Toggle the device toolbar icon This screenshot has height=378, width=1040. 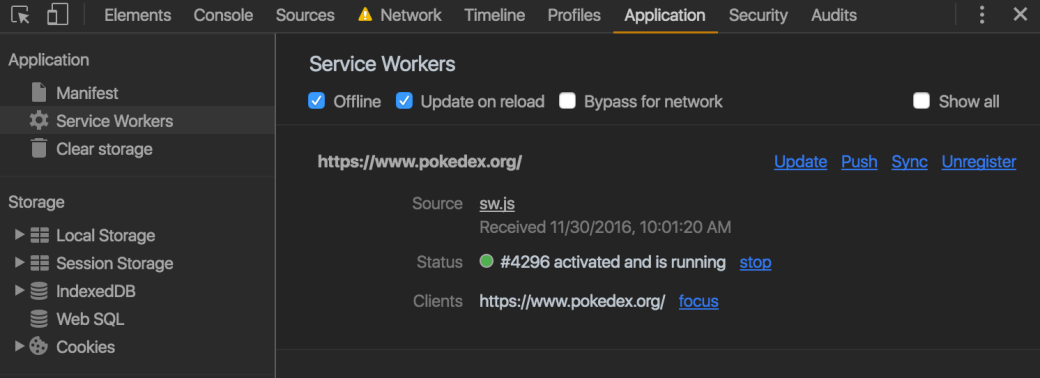tap(58, 15)
